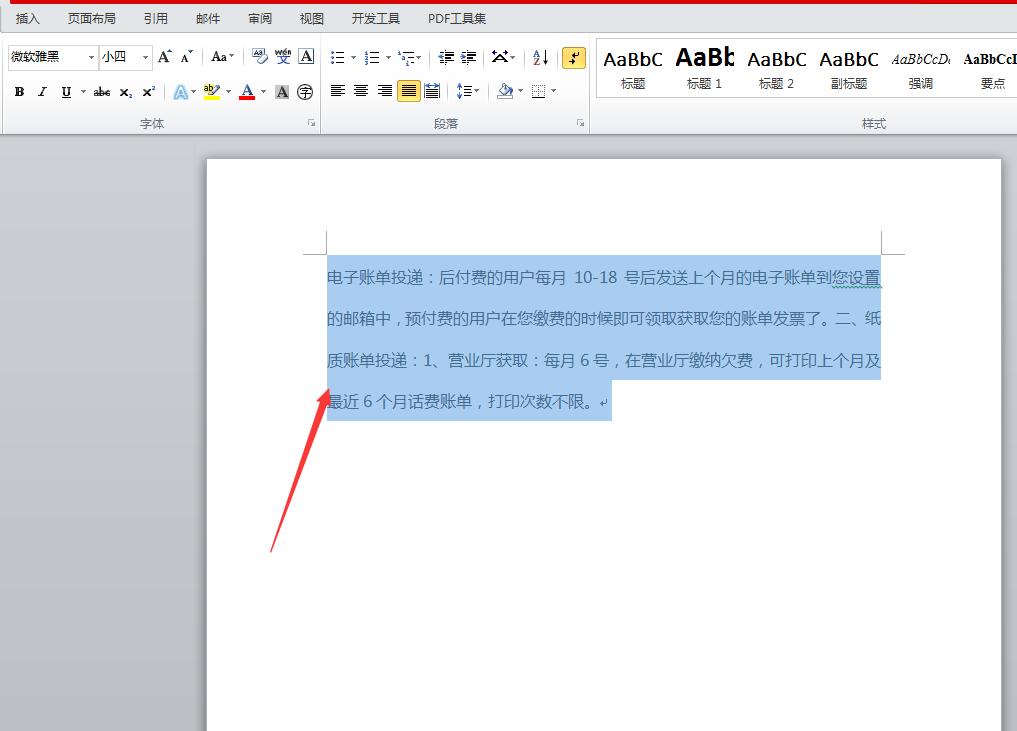Open the Phonetic Guide (拼音指南) tool
The width and height of the screenshot is (1017, 731).
pos(283,56)
